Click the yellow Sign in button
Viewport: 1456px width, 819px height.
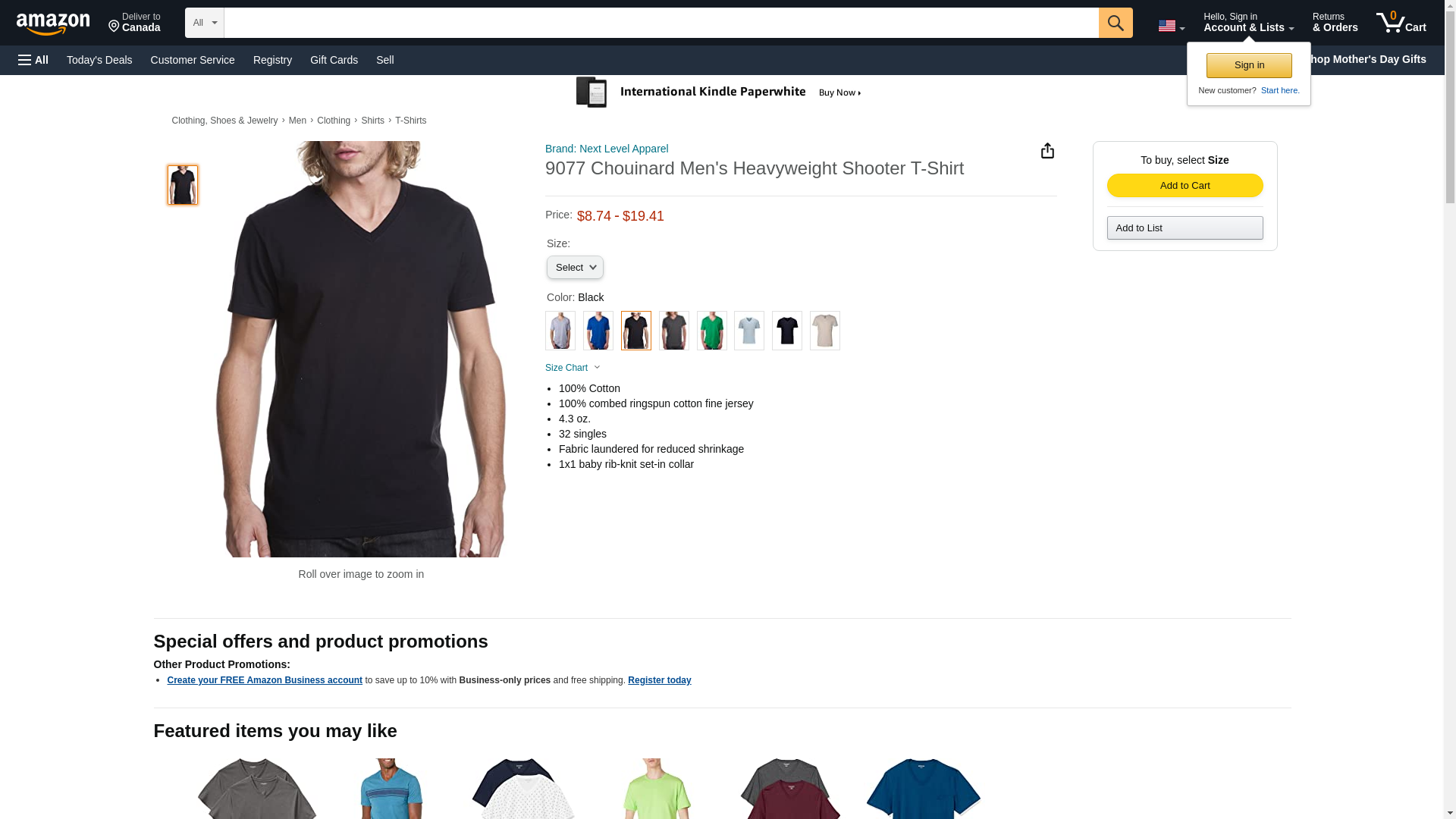pyautogui.click(x=1249, y=65)
